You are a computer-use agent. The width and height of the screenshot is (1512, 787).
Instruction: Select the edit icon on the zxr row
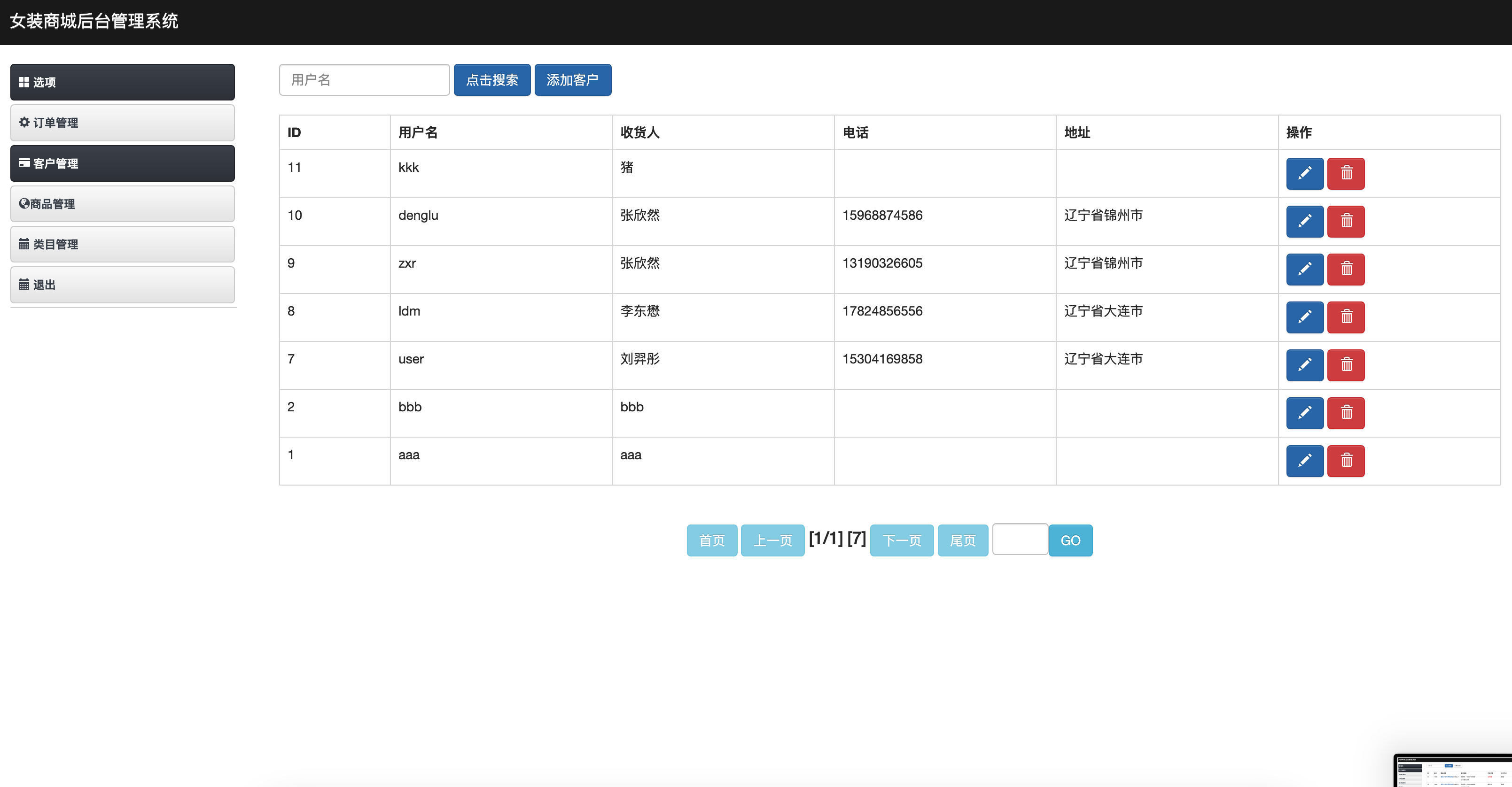point(1304,269)
